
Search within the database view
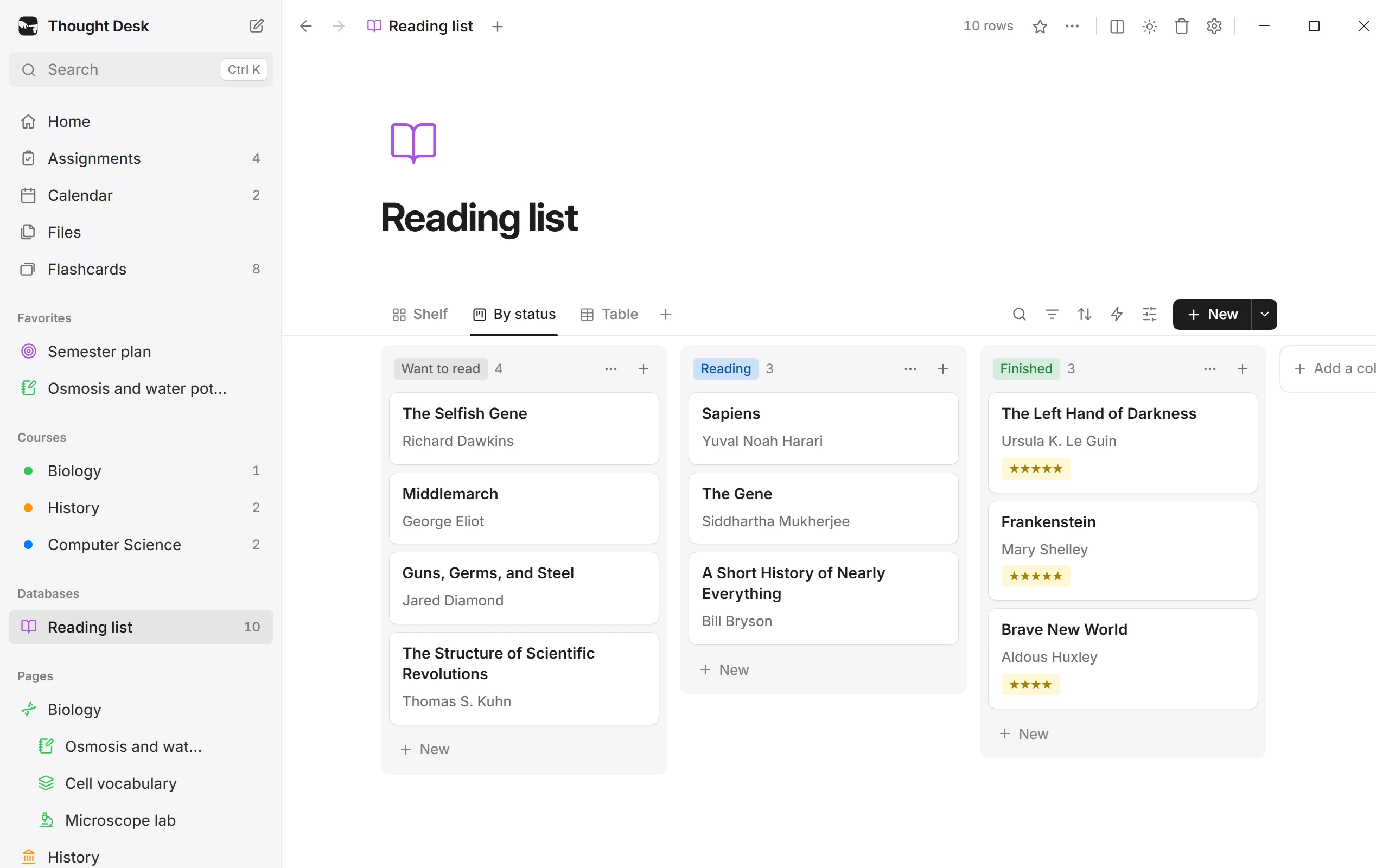[1019, 314]
